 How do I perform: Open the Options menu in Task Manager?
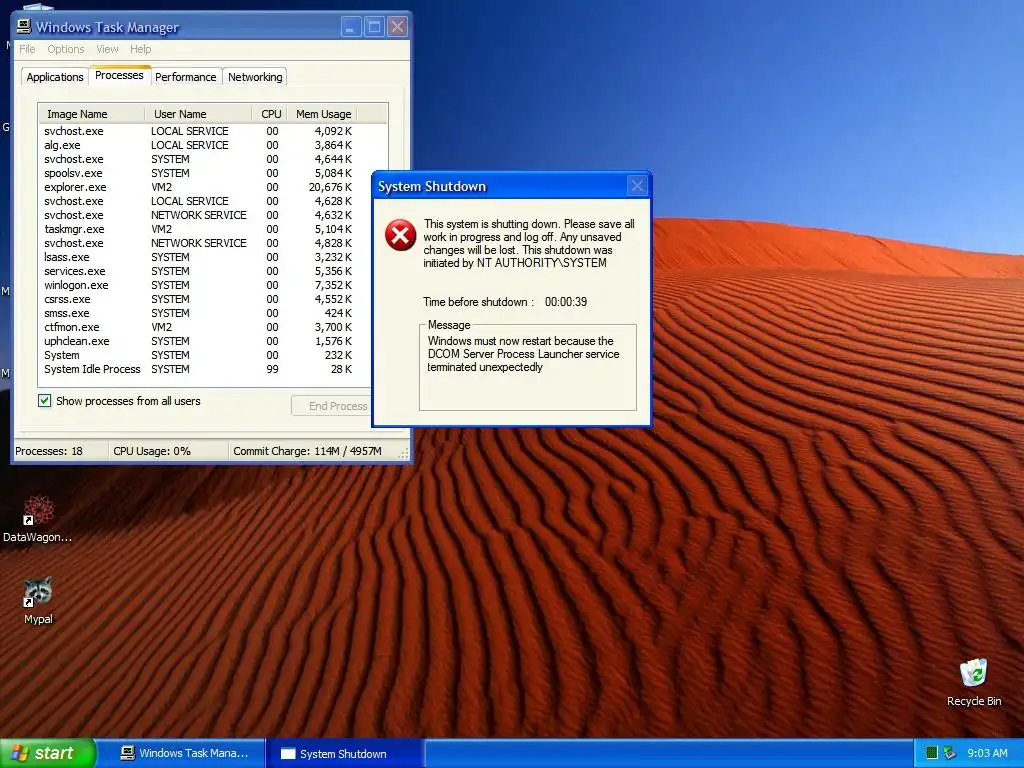tap(65, 49)
